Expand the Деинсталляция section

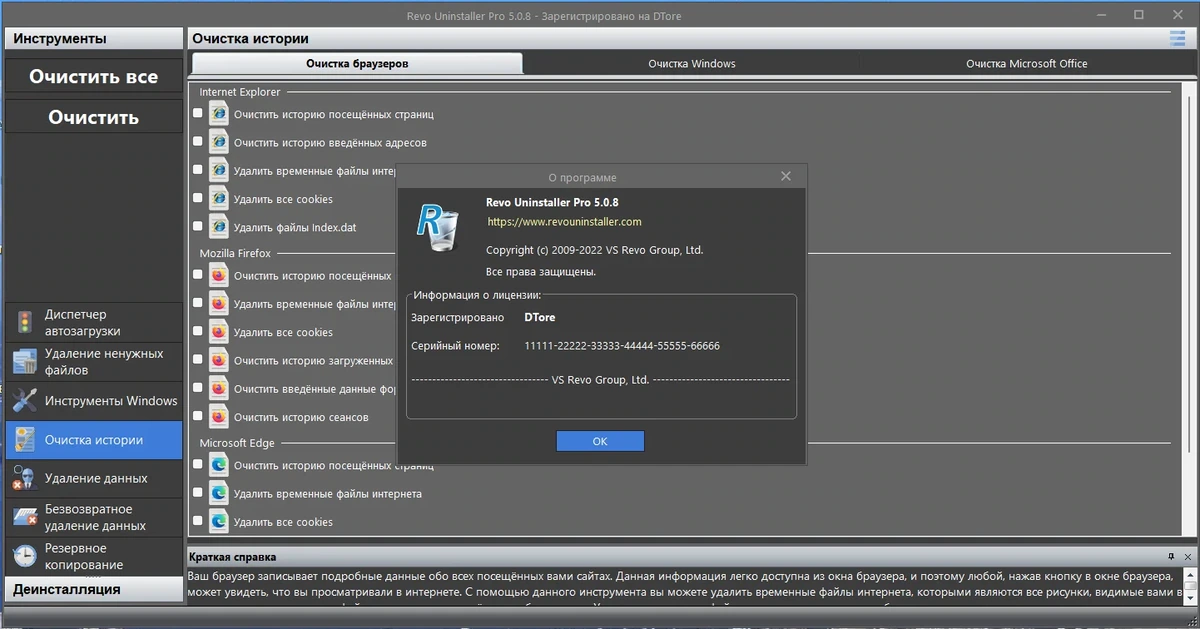coord(94,589)
